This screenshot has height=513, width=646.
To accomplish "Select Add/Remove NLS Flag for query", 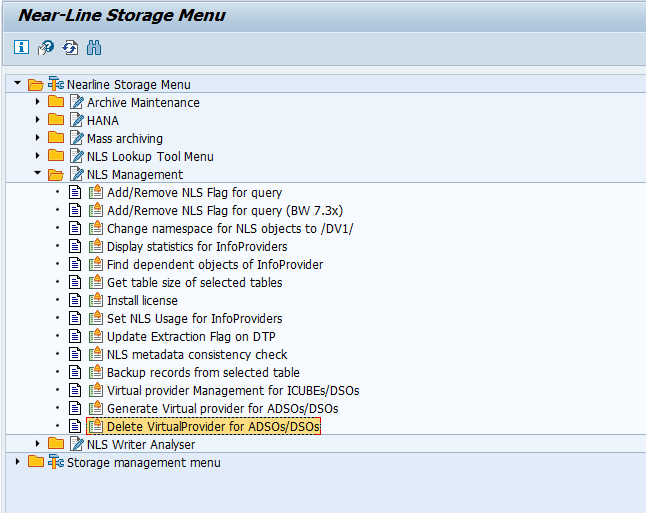I will coord(194,192).
